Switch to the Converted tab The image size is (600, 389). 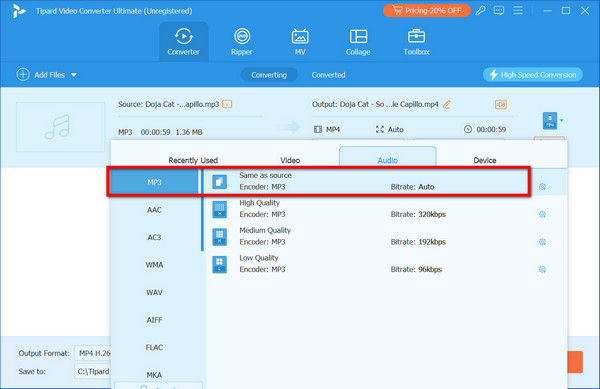point(328,75)
